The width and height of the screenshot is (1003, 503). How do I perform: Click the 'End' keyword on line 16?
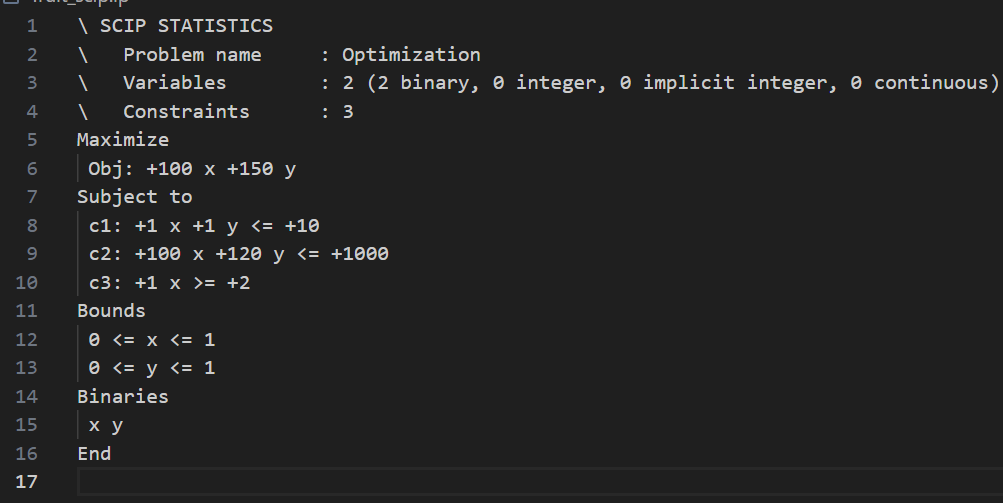[94, 454]
